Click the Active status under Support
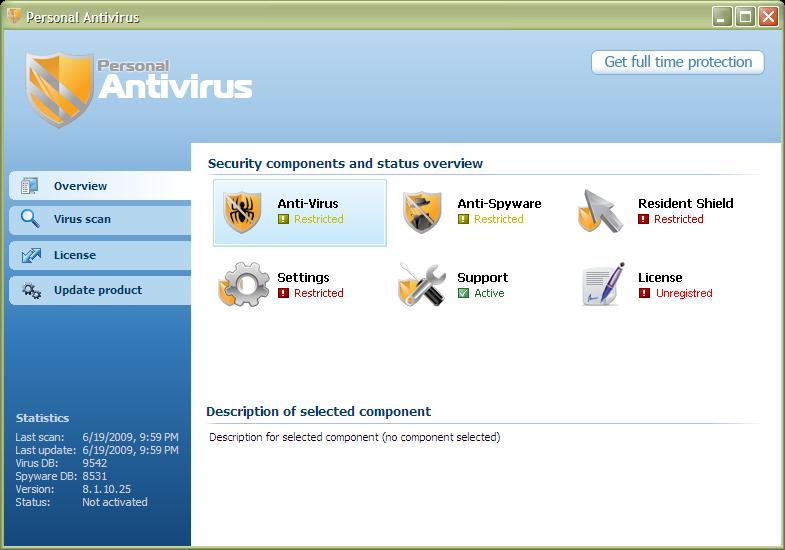This screenshot has height=550, width=785. click(489, 293)
